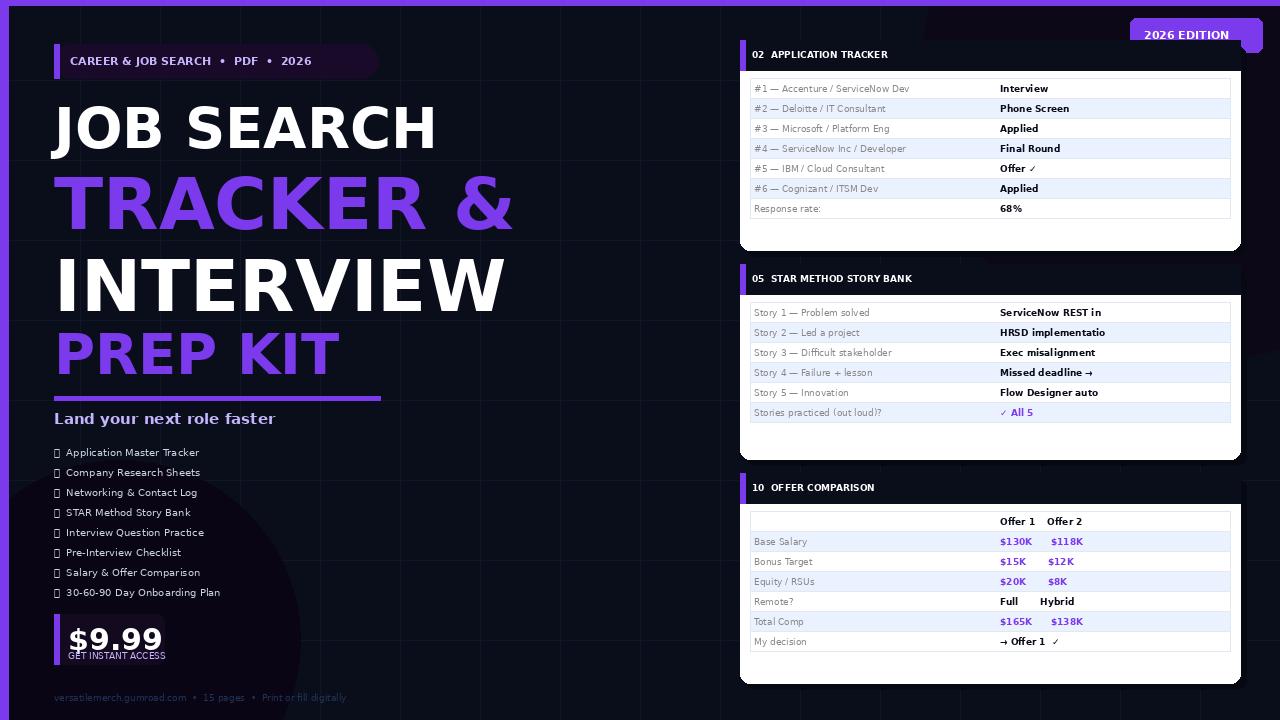Click the "GET INSTANT ACCESS" label
Viewport: 1280px width, 720px height.
(x=117, y=656)
